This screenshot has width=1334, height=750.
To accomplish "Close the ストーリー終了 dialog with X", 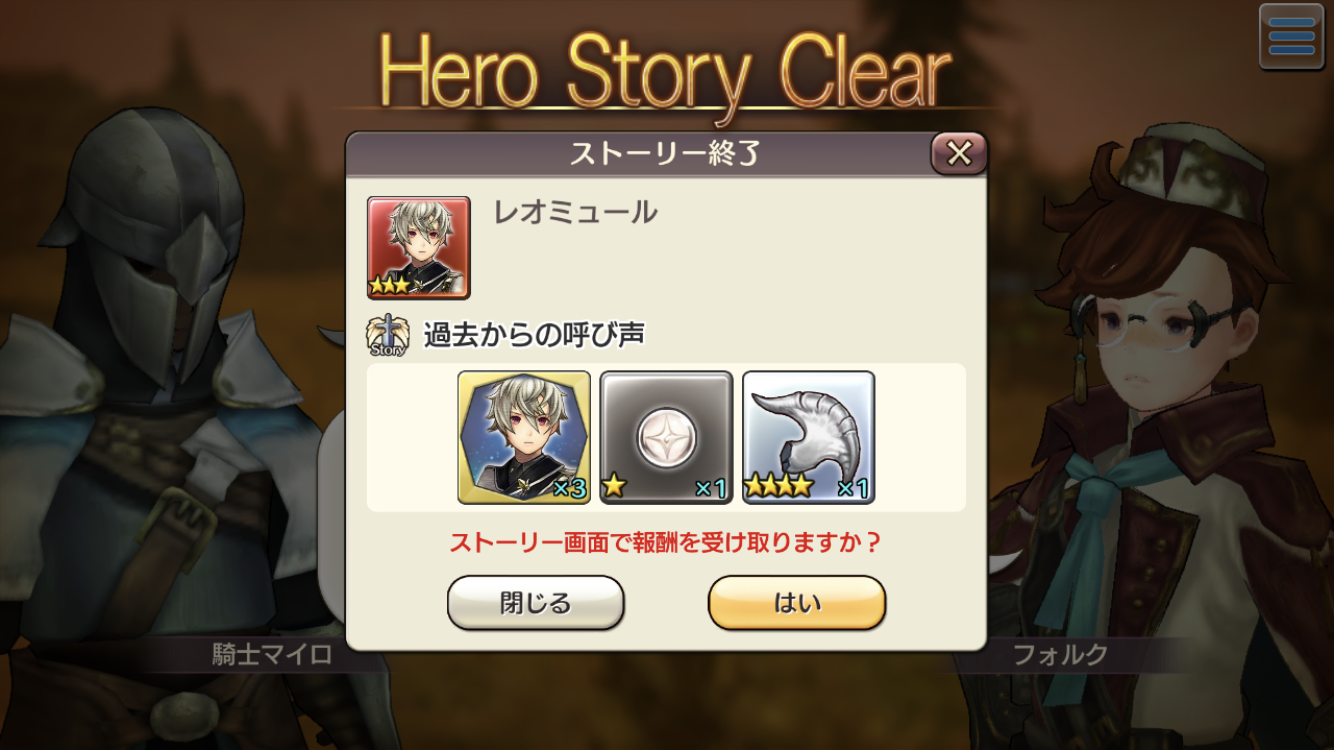I will [x=959, y=153].
